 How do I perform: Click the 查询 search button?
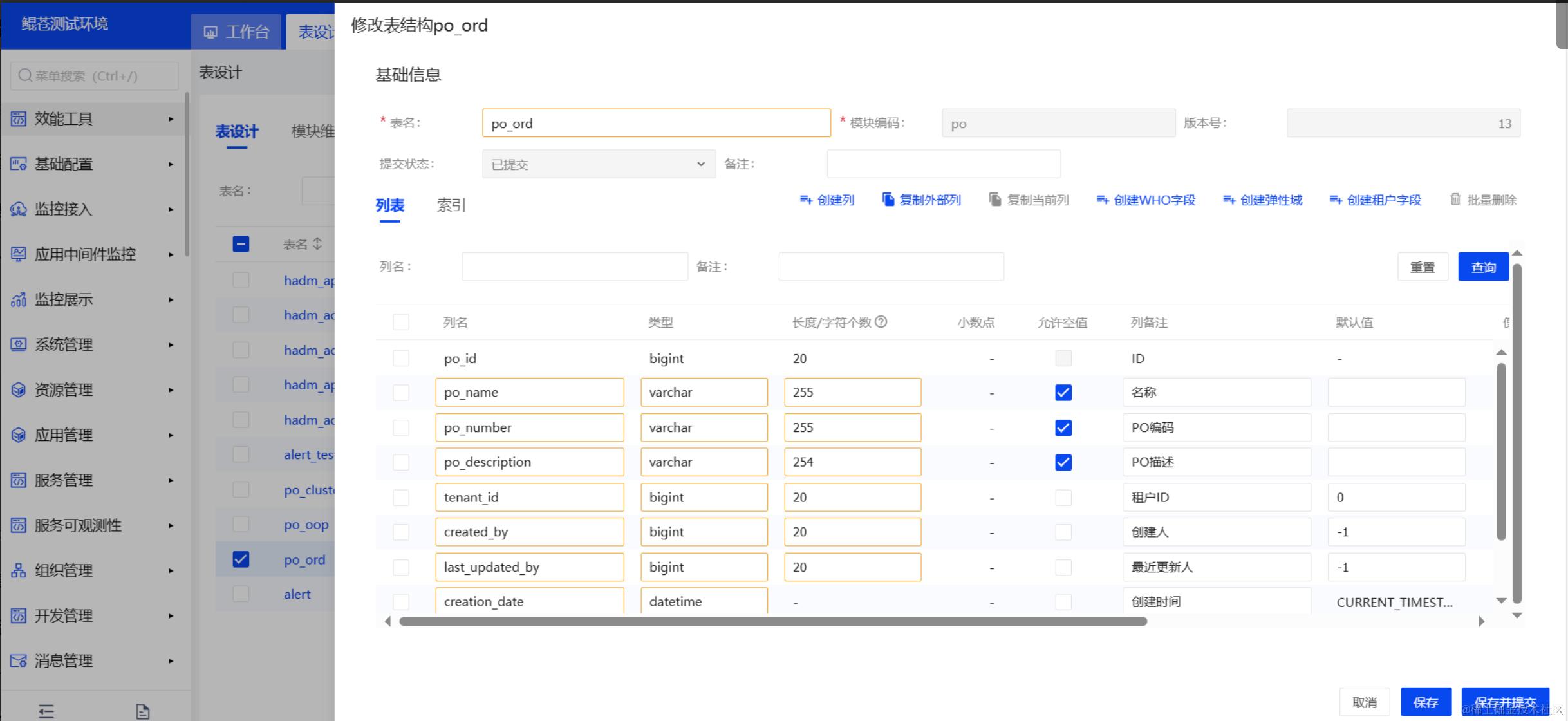coord(1483,267)
